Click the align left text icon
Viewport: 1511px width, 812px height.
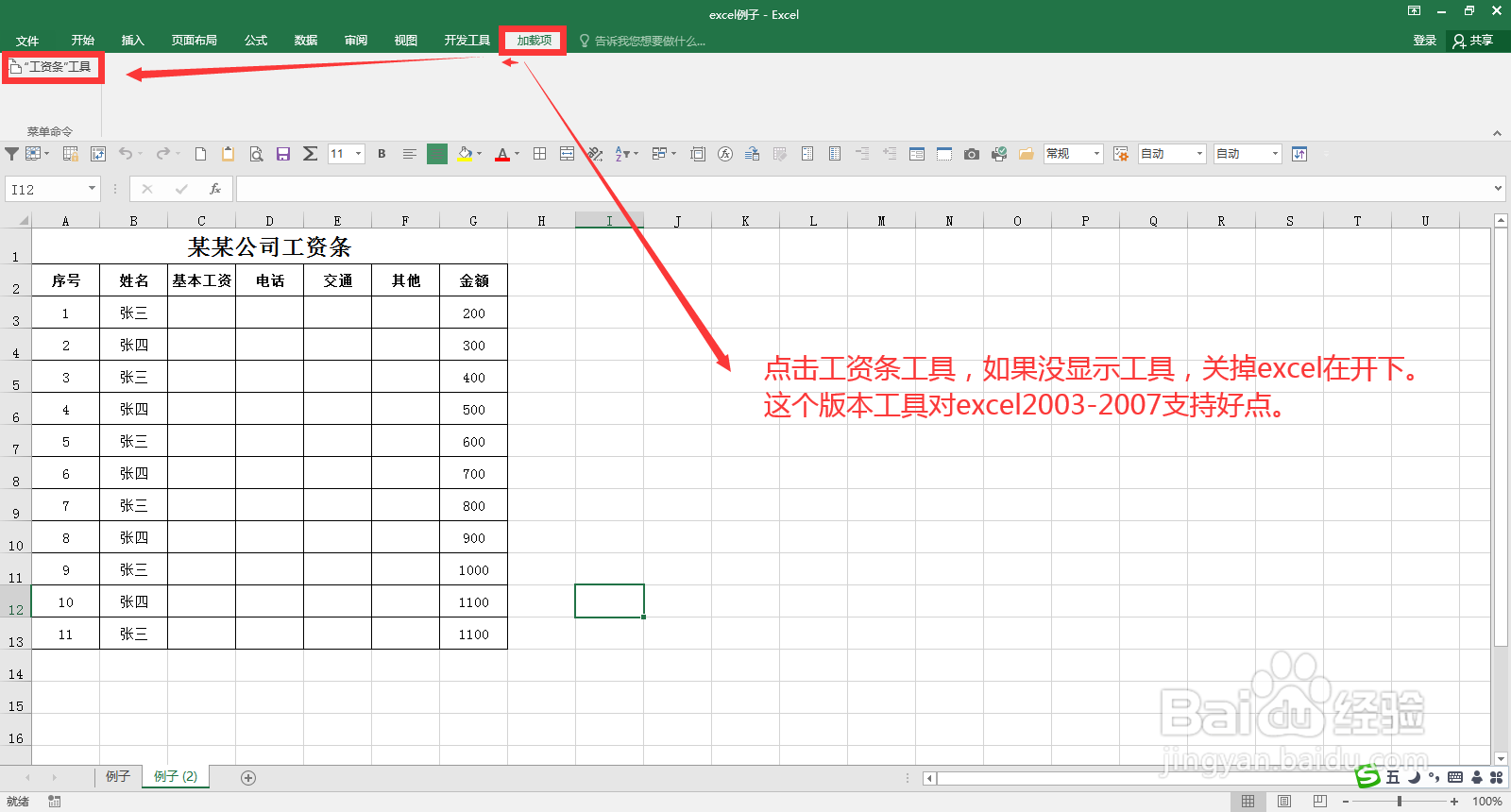pyautogui.click(x=409, y=154)
